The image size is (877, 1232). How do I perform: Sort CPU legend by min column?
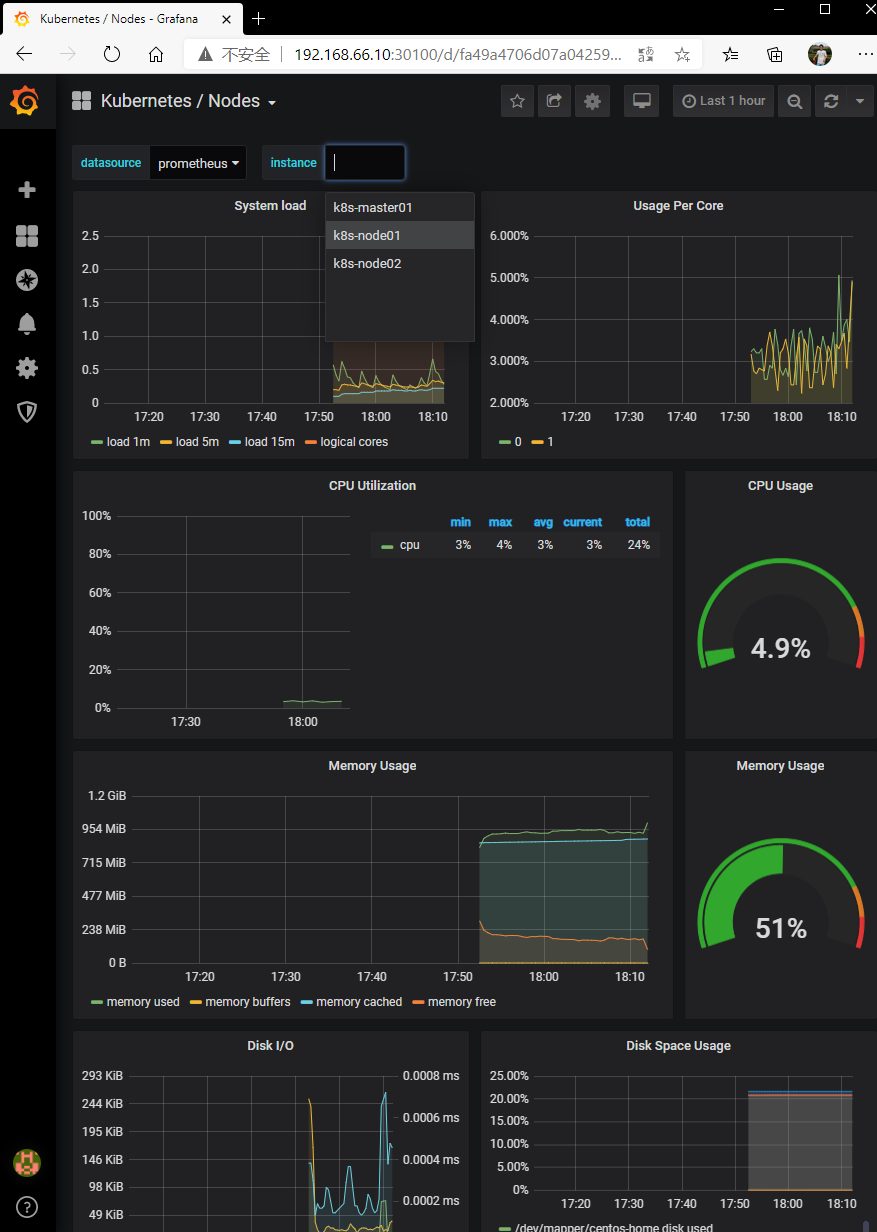[x=460, y=522]
